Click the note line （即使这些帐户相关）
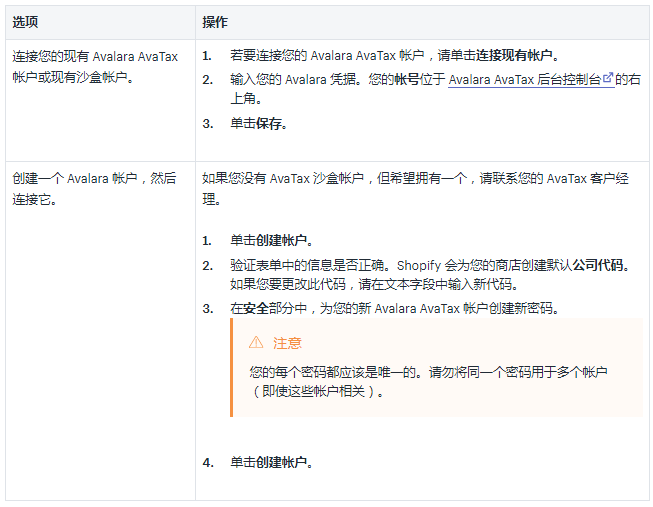The image size is (653, 507). click(317, 391)
